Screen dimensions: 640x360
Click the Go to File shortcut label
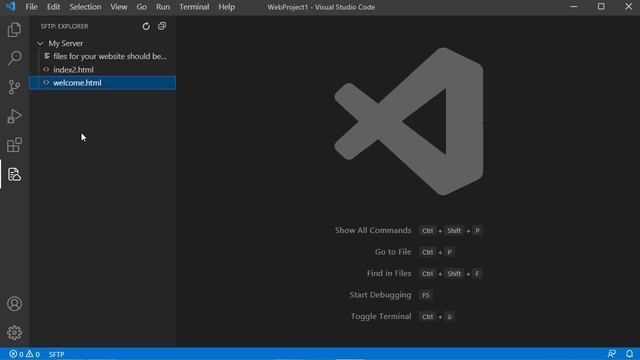[393, 252]
